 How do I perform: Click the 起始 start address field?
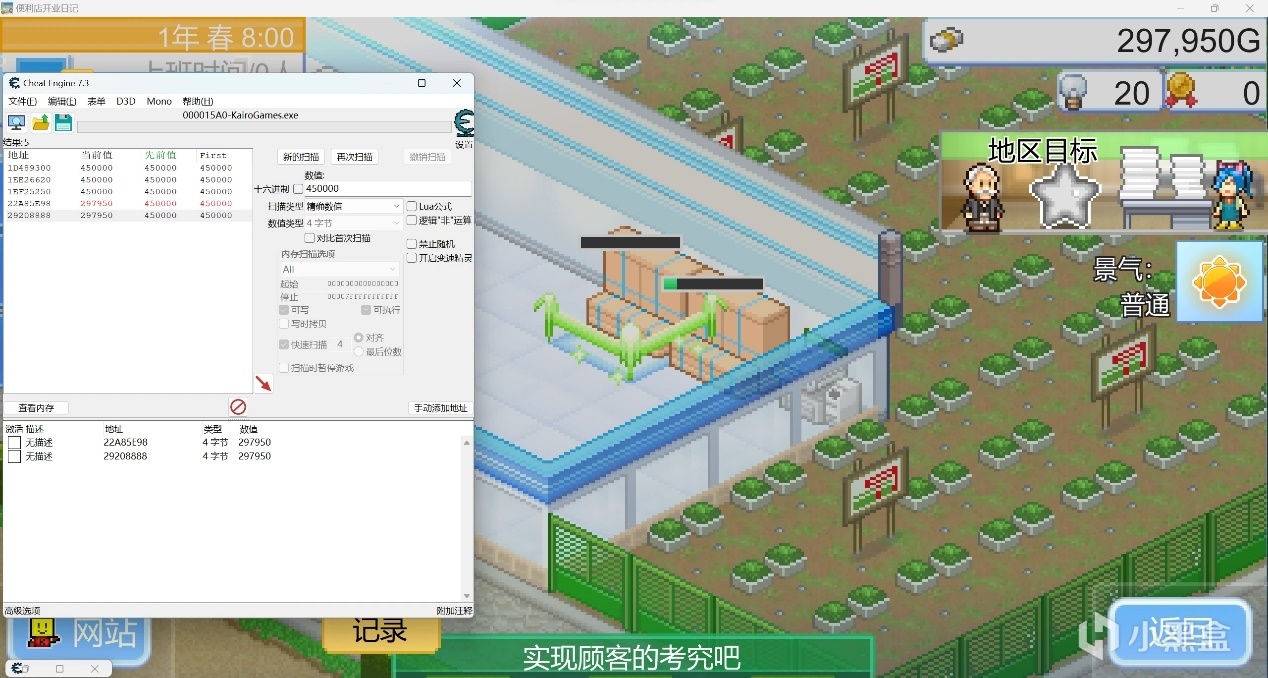364,284
